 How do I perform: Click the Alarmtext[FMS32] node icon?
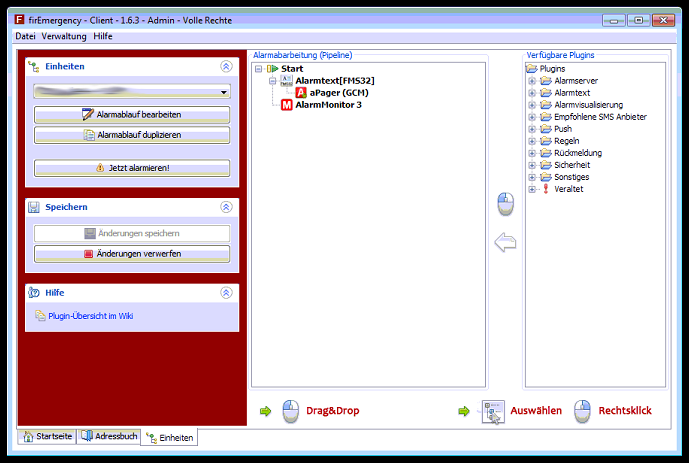click(x=287, y=80)
